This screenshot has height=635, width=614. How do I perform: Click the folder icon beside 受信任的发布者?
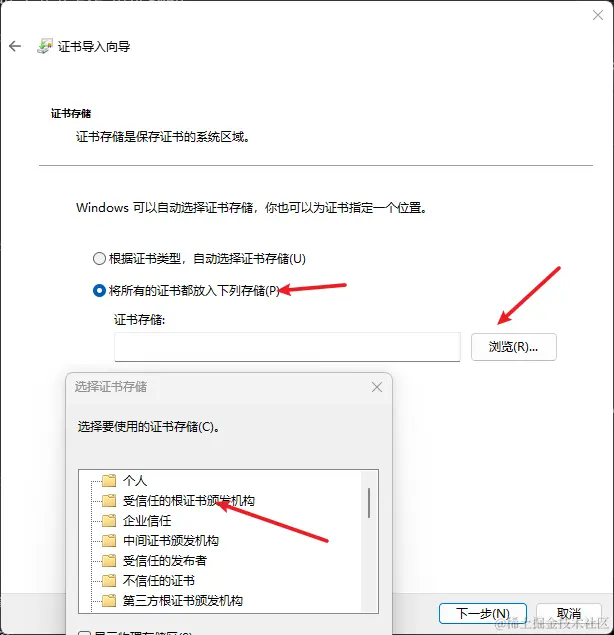click(x=109, y=561)
